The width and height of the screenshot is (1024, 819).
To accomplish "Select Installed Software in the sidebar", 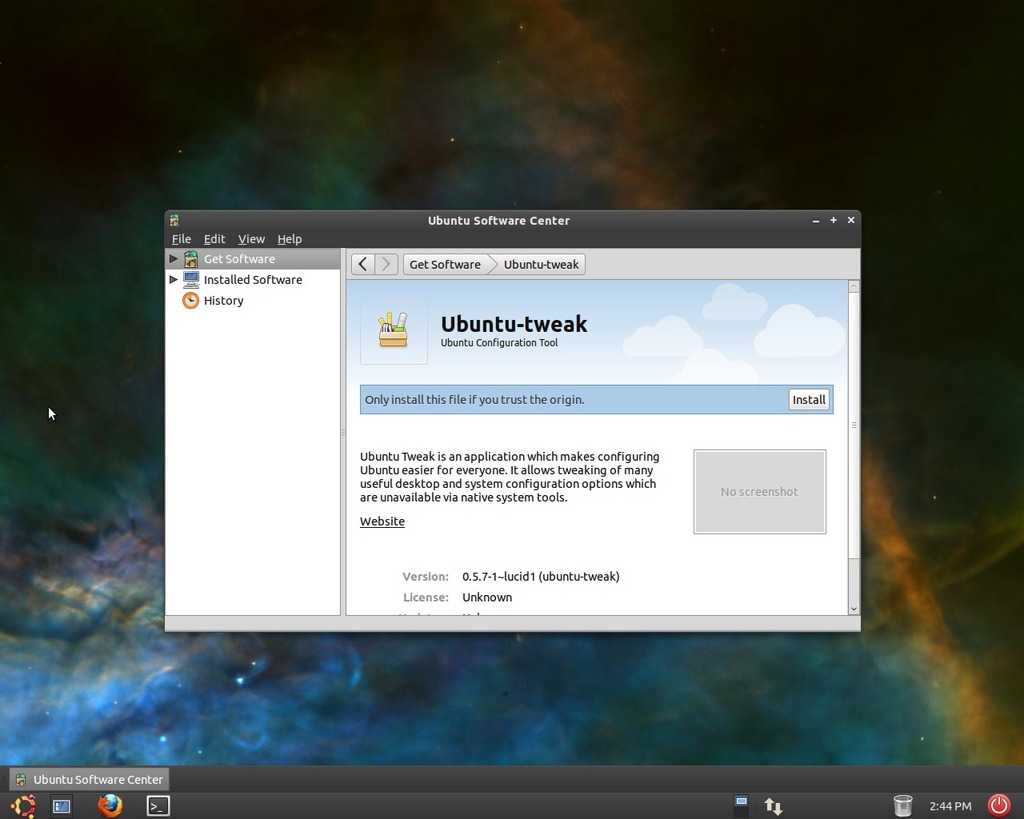I will (x=253, y=280).
